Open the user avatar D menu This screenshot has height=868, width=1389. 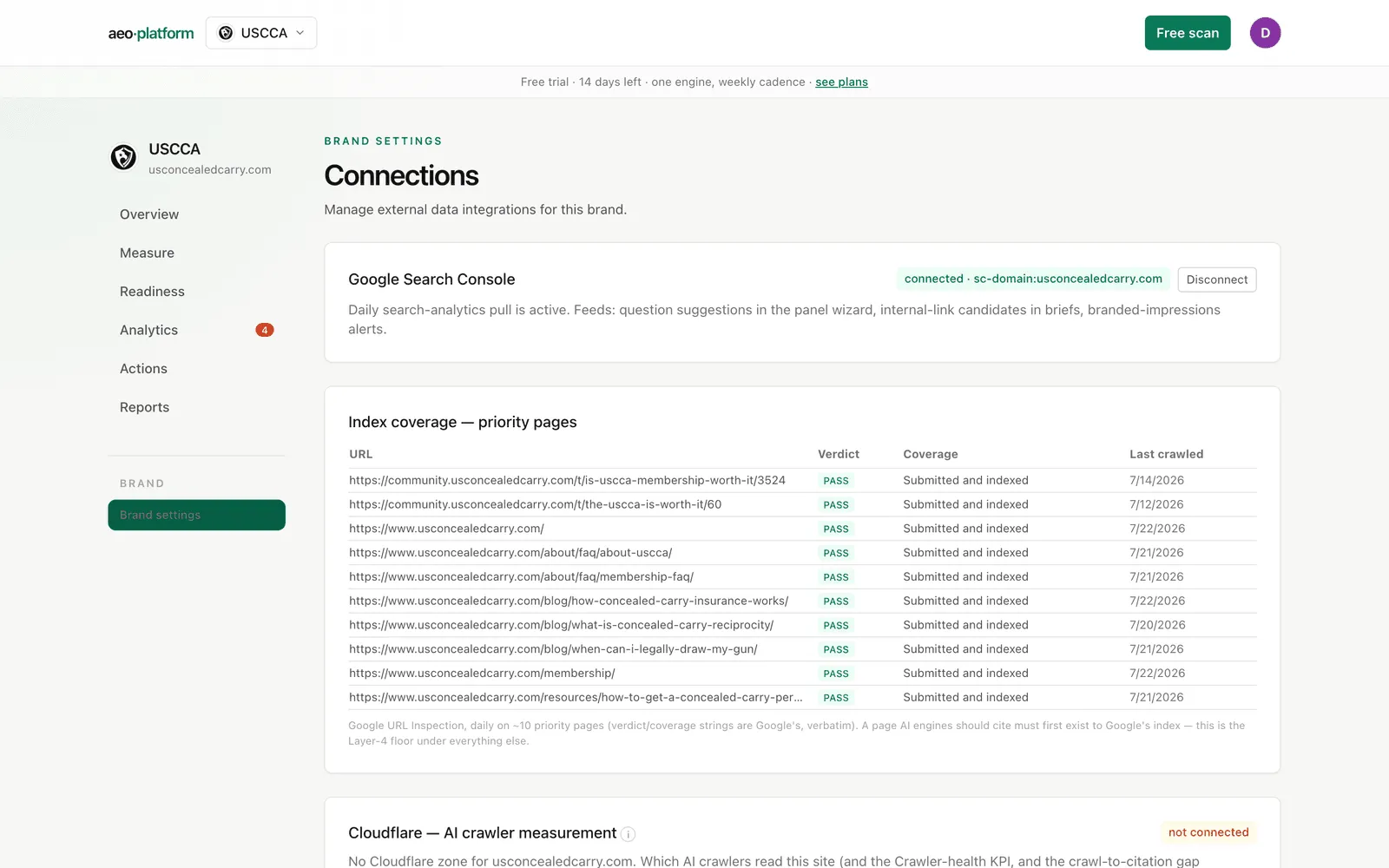click(1265, 33)
